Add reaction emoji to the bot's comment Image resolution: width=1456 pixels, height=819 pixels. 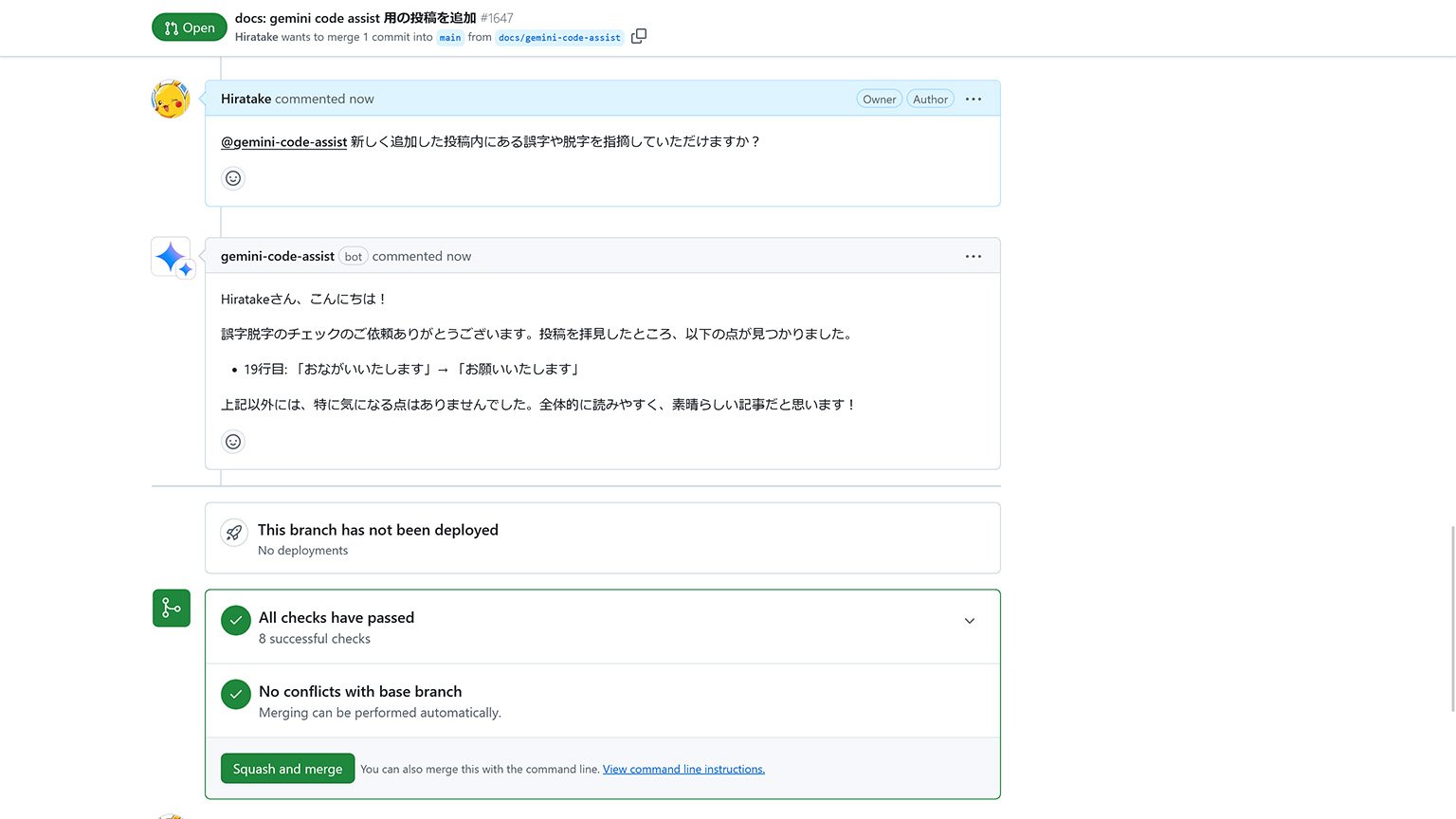(x=233, y=442)
